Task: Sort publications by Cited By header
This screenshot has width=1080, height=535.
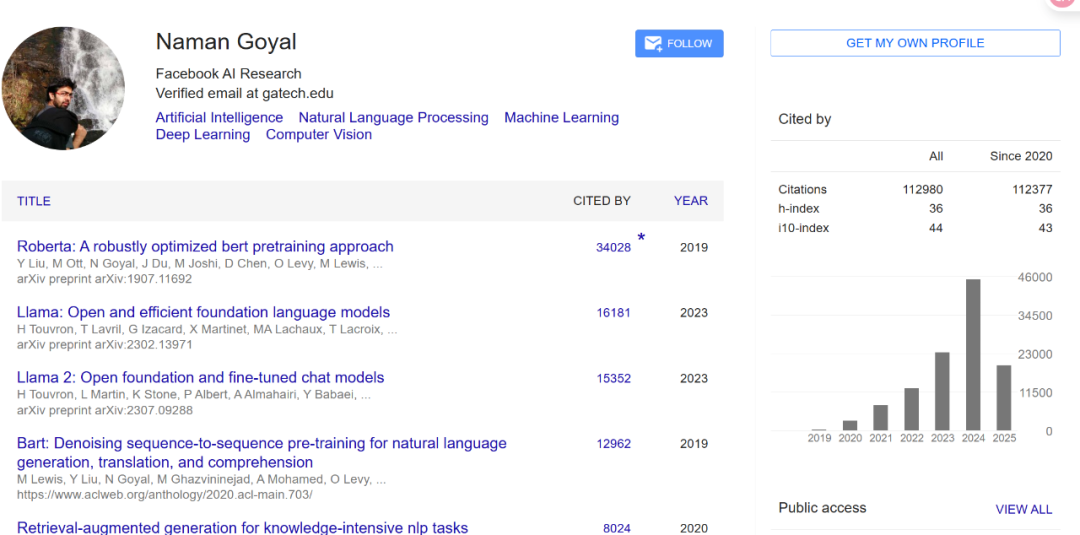Action: (x=601, y=201)
